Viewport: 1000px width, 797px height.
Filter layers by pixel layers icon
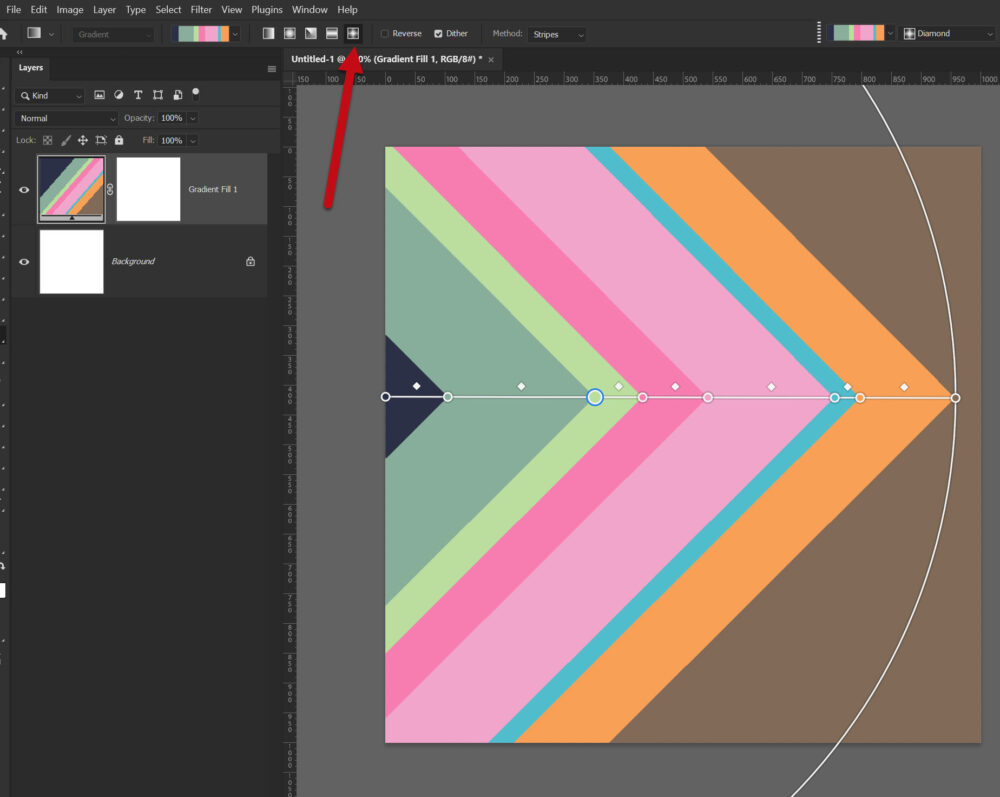coord(99,95)
